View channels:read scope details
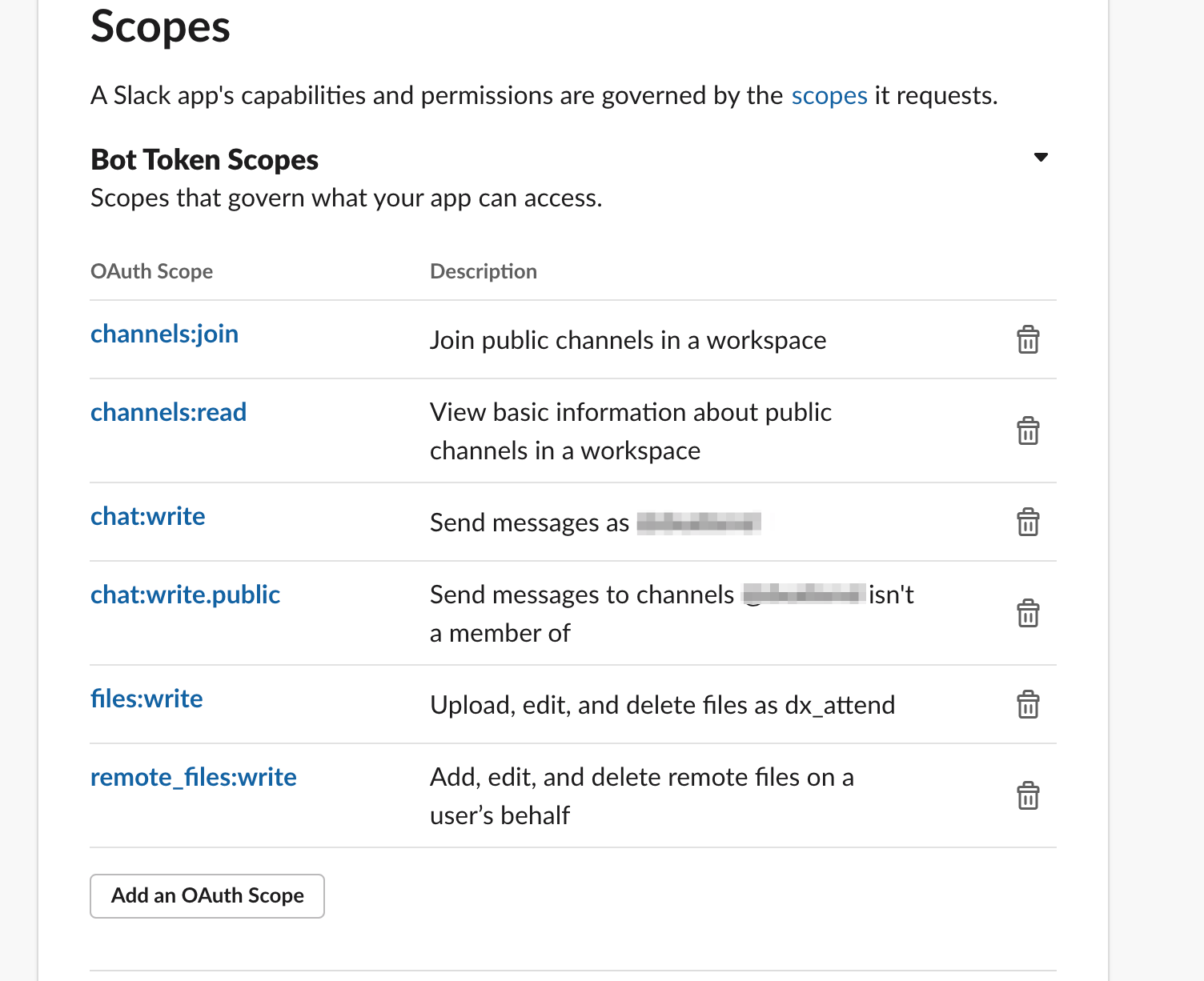 [168, 412]
